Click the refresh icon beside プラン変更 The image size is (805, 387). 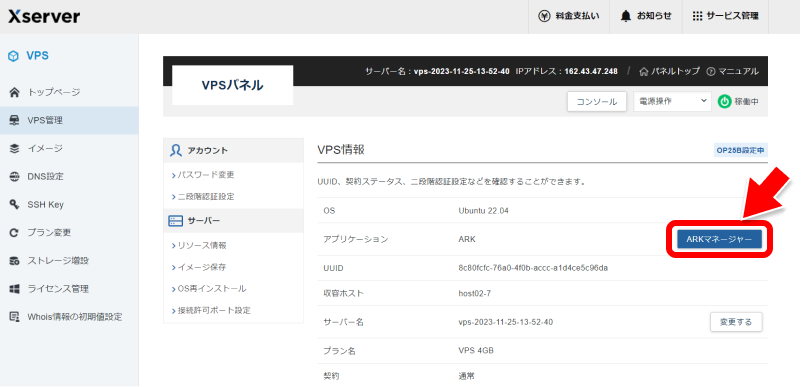click(x=14, y=233)
